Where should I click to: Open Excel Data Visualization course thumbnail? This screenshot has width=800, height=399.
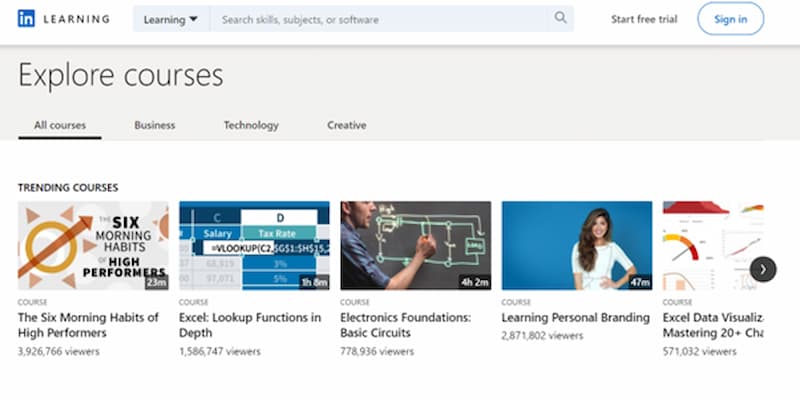713,245
